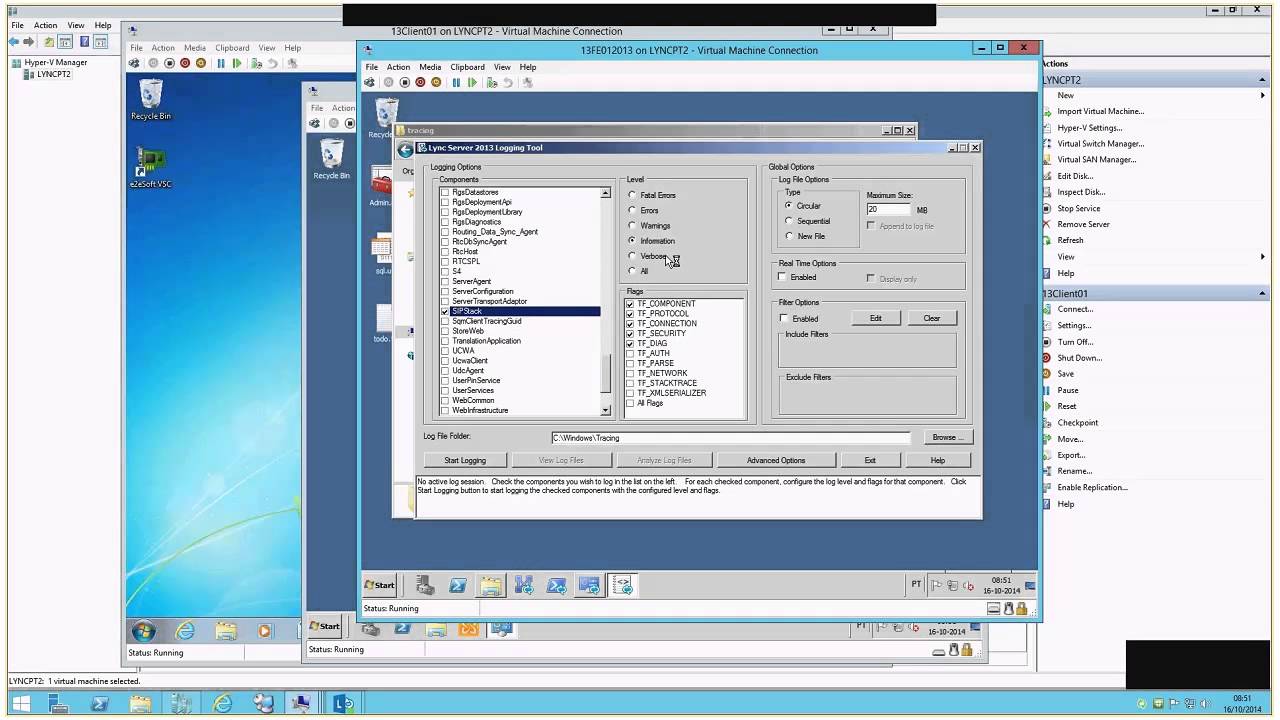1280x720 pixels.
Task: Uncheck the SIPStack component checkbox
Action: (x=445, y=311)
